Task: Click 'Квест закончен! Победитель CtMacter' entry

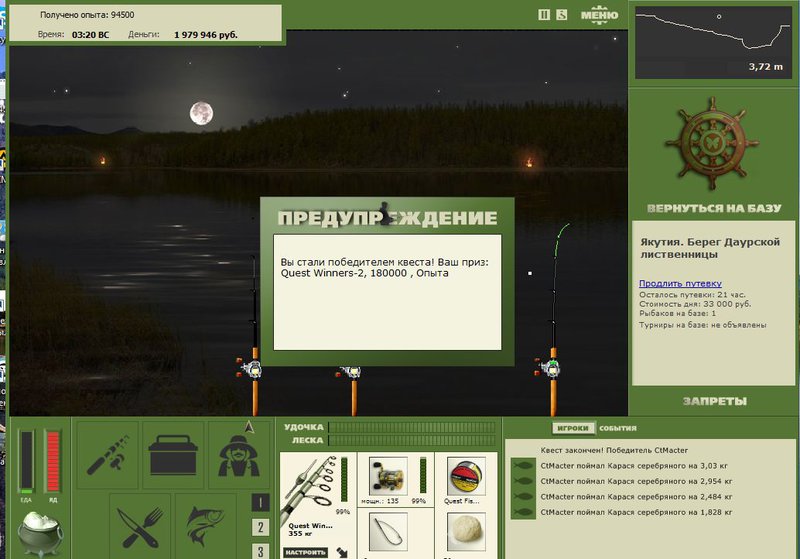Action: [x=614, y=450]
